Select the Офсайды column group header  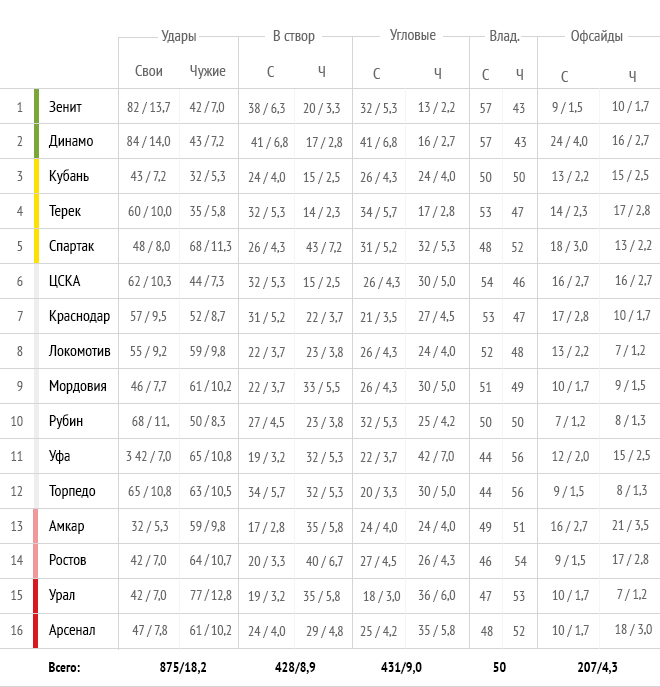[x=596, y=36]
